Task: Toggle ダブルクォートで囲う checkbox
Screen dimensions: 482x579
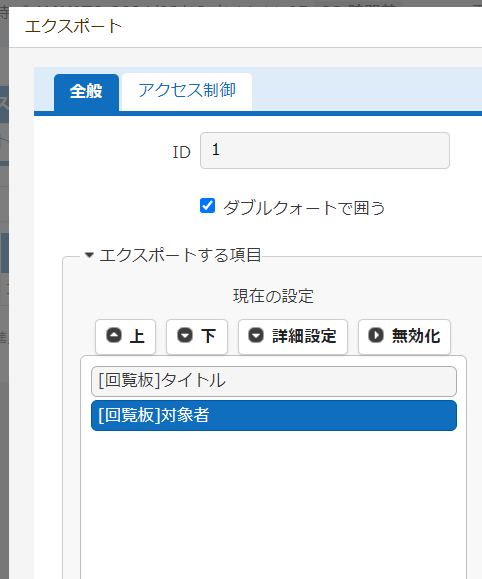Action: click(207, 206)
